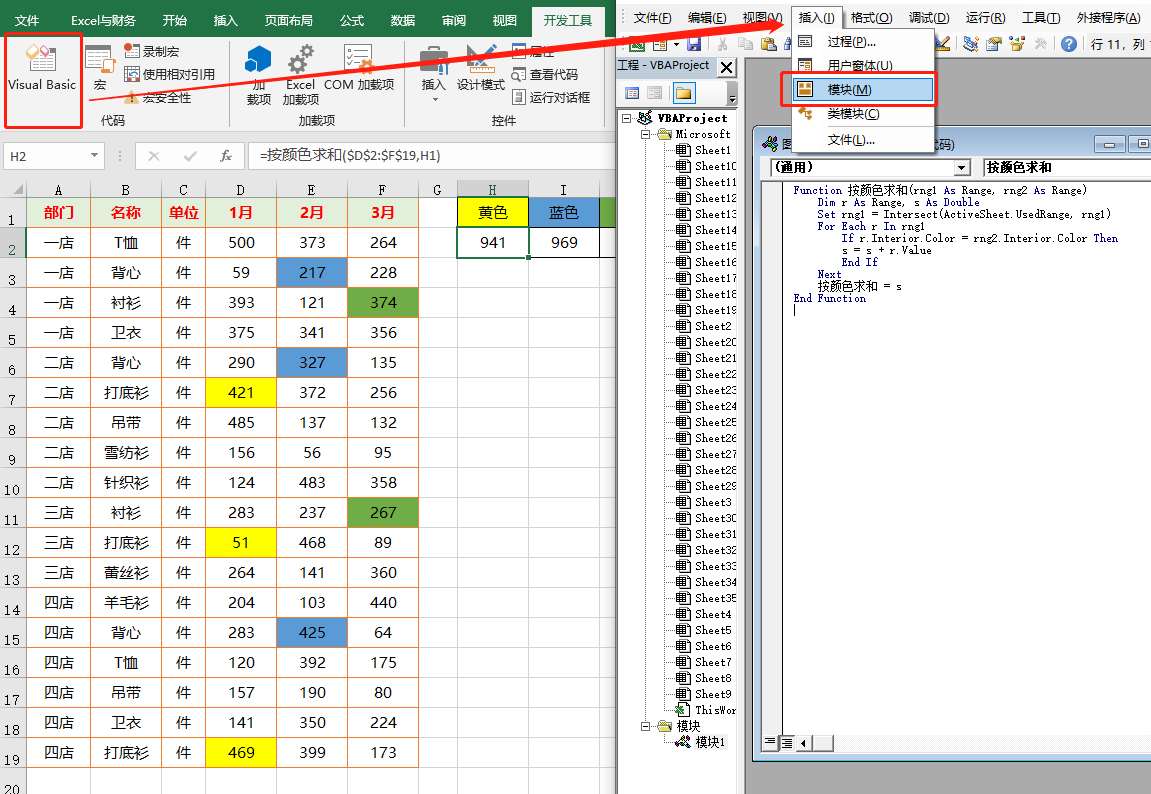This screenshot has height=794, width=1151.
Task: Click the fx insert function icon
Action: pos(226,156)
